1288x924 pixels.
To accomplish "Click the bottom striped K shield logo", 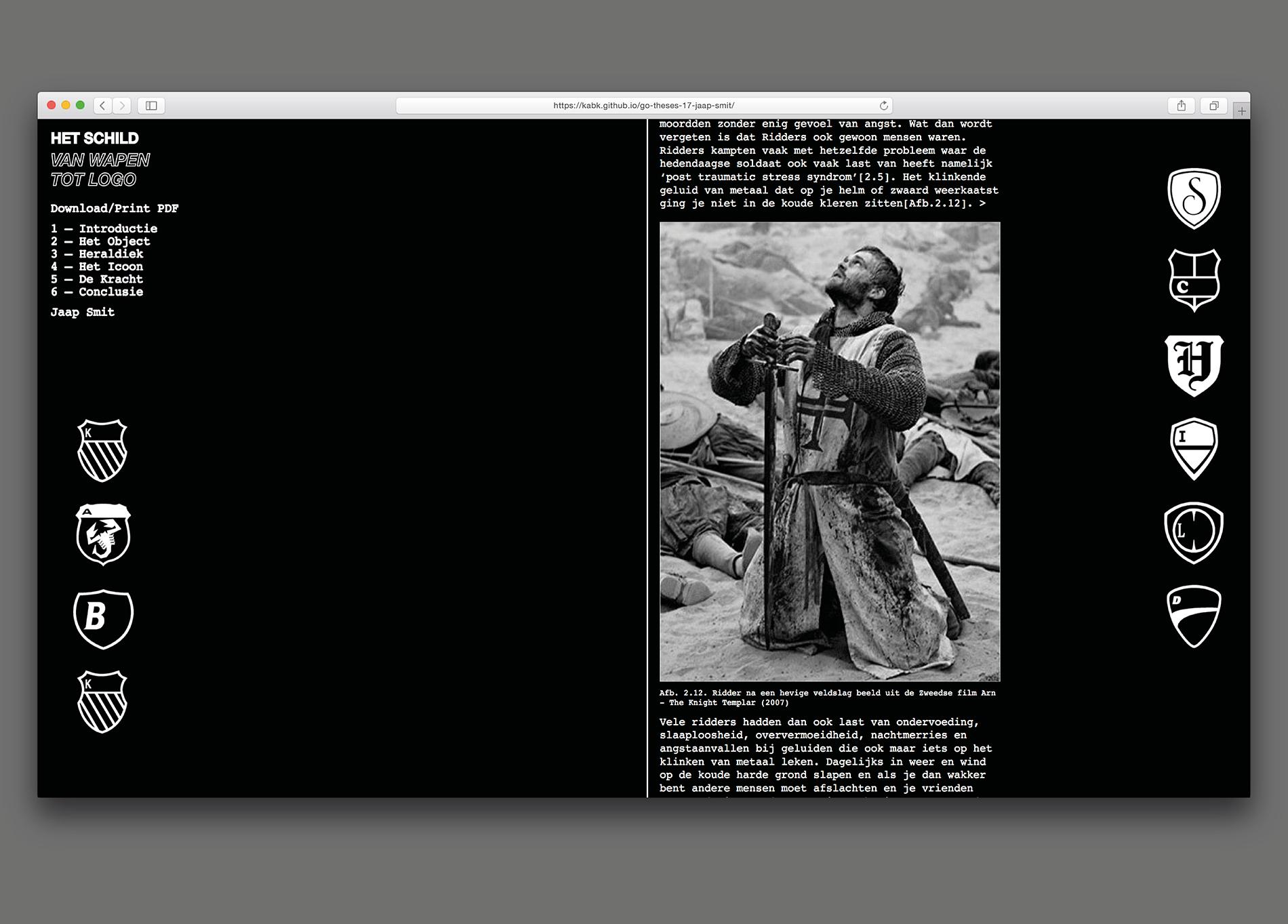I will coord(102,702).
